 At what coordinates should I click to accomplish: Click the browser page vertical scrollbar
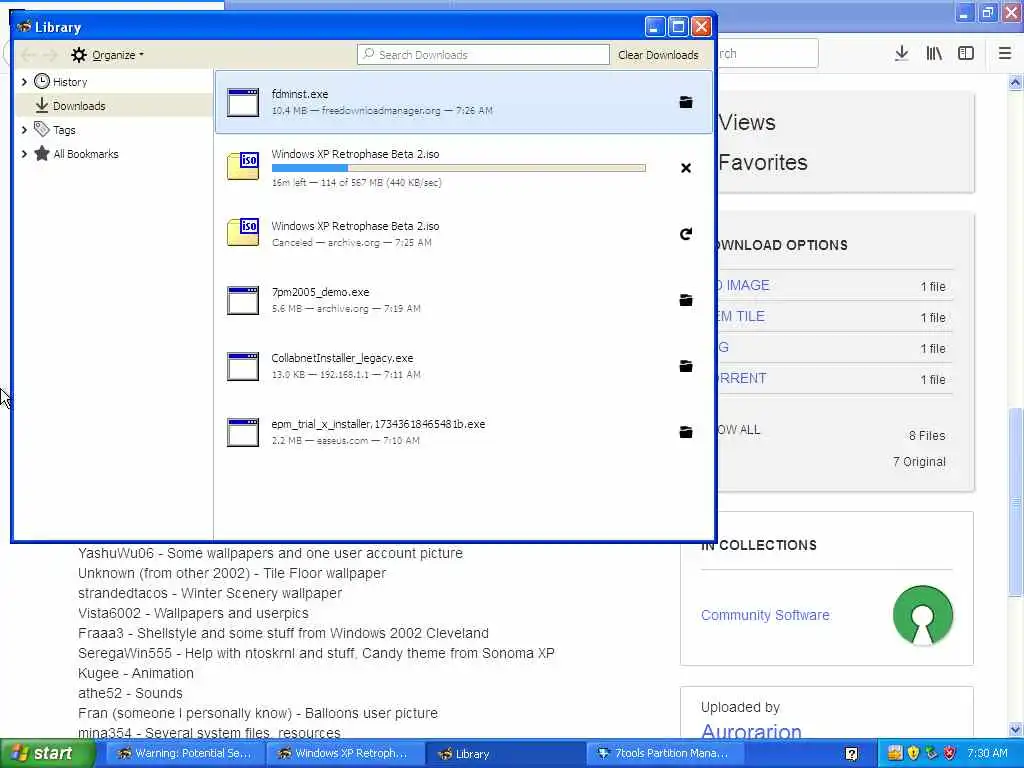click(x=1016, y=502)
